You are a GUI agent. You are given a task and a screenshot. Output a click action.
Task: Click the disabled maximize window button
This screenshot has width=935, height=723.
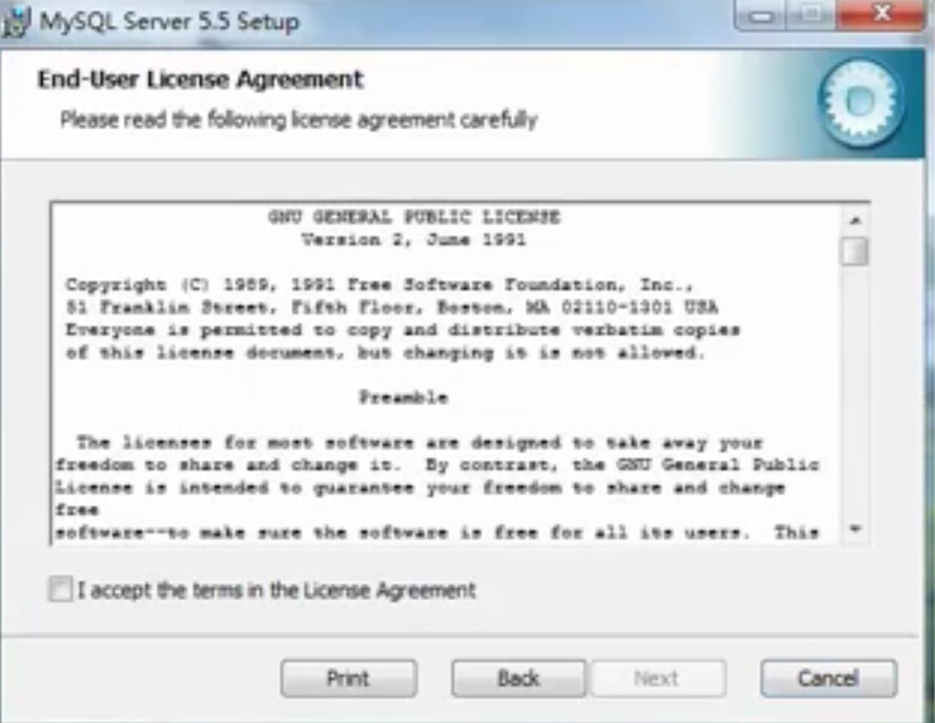[811, 16]
